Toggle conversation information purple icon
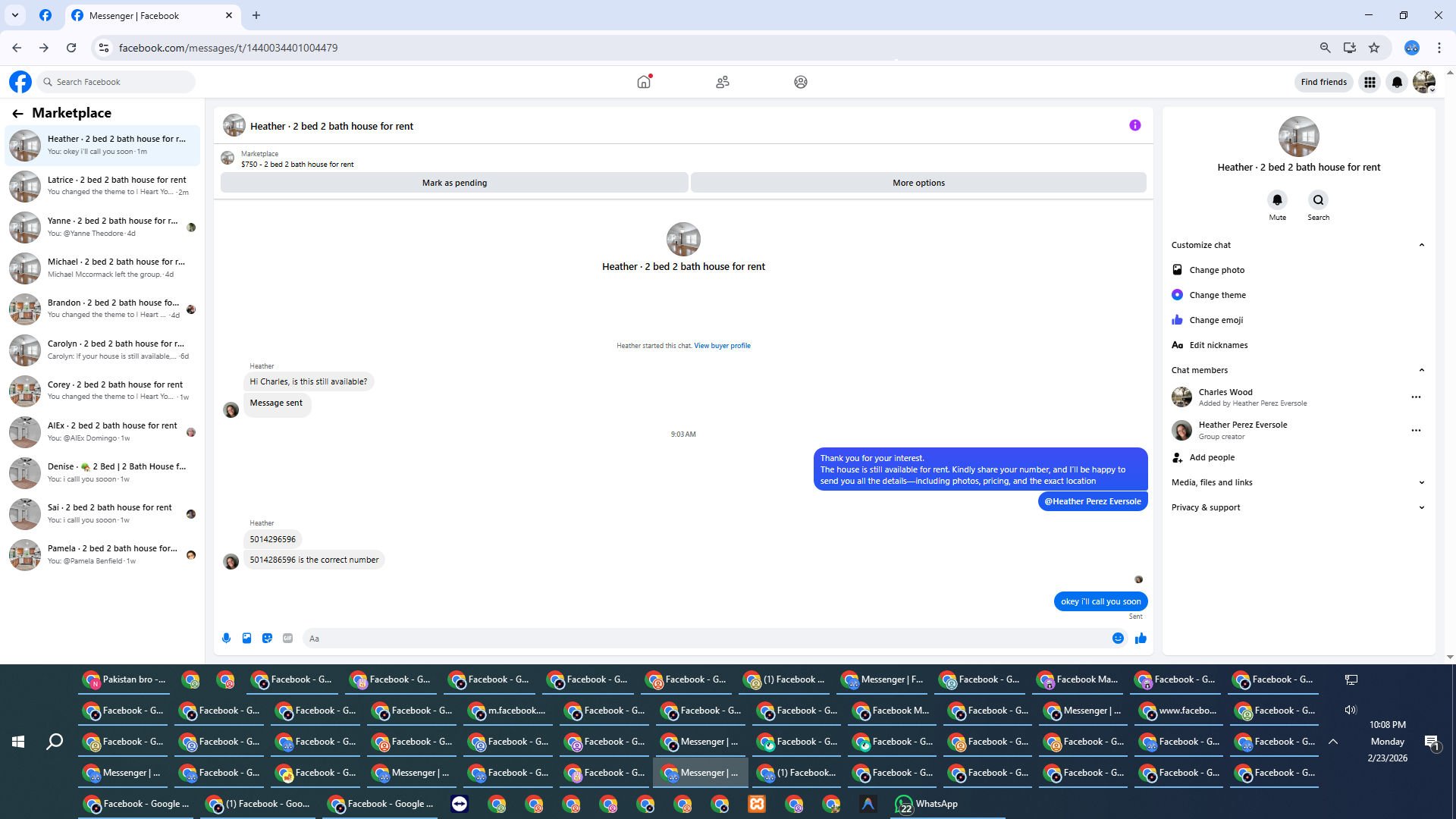 coord(1134,126)
